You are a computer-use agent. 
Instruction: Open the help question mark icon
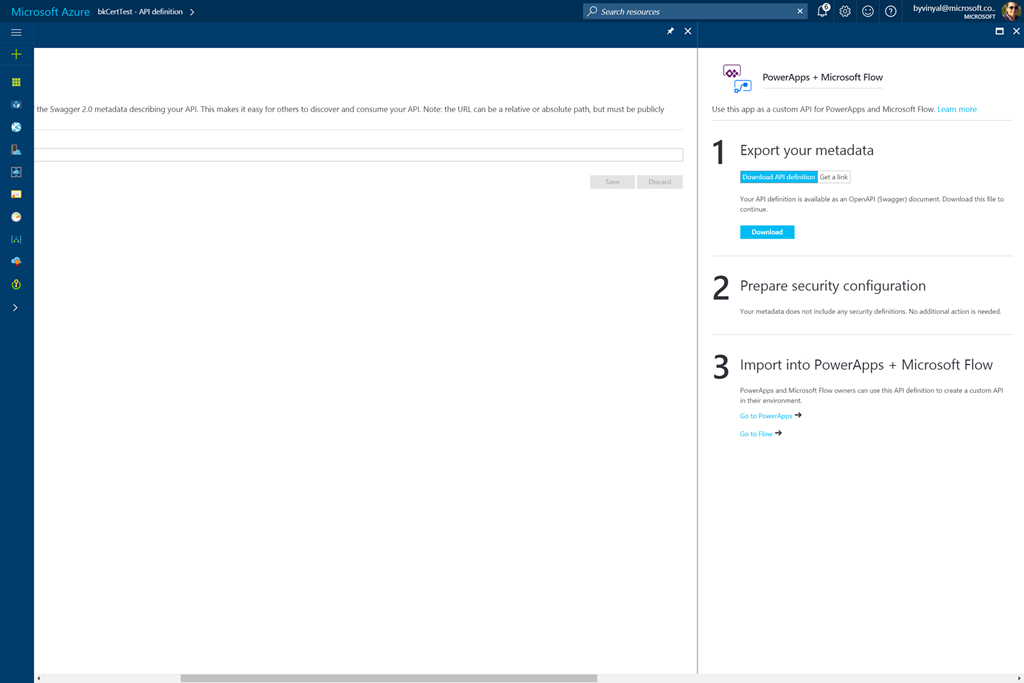point(891,12)
